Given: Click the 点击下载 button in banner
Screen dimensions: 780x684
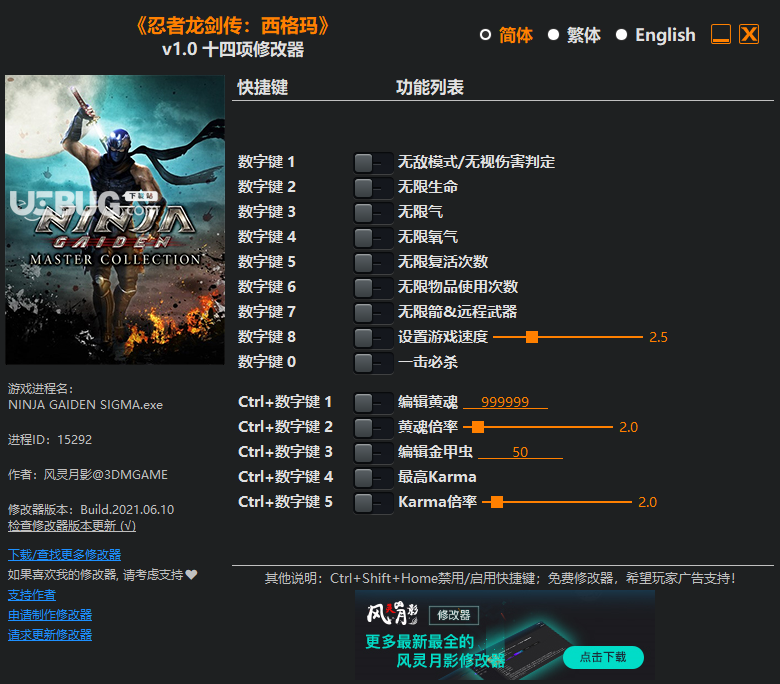Looking at the screenshot, I should (x=603, y=657).
